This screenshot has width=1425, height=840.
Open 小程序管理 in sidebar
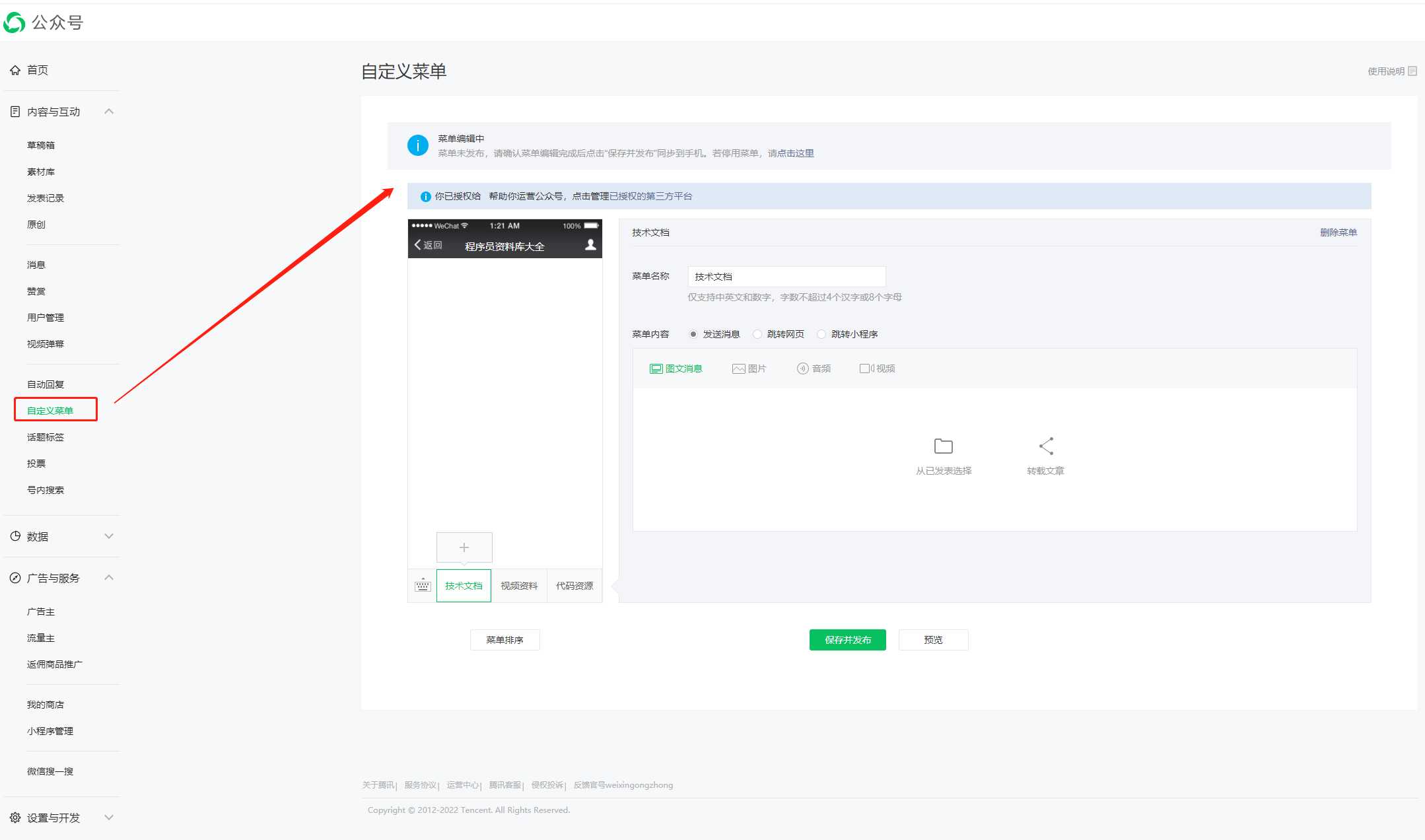50,731
